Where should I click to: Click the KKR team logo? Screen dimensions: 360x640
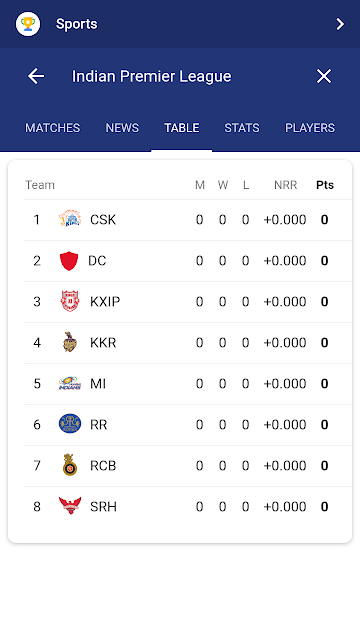[70, 342]
